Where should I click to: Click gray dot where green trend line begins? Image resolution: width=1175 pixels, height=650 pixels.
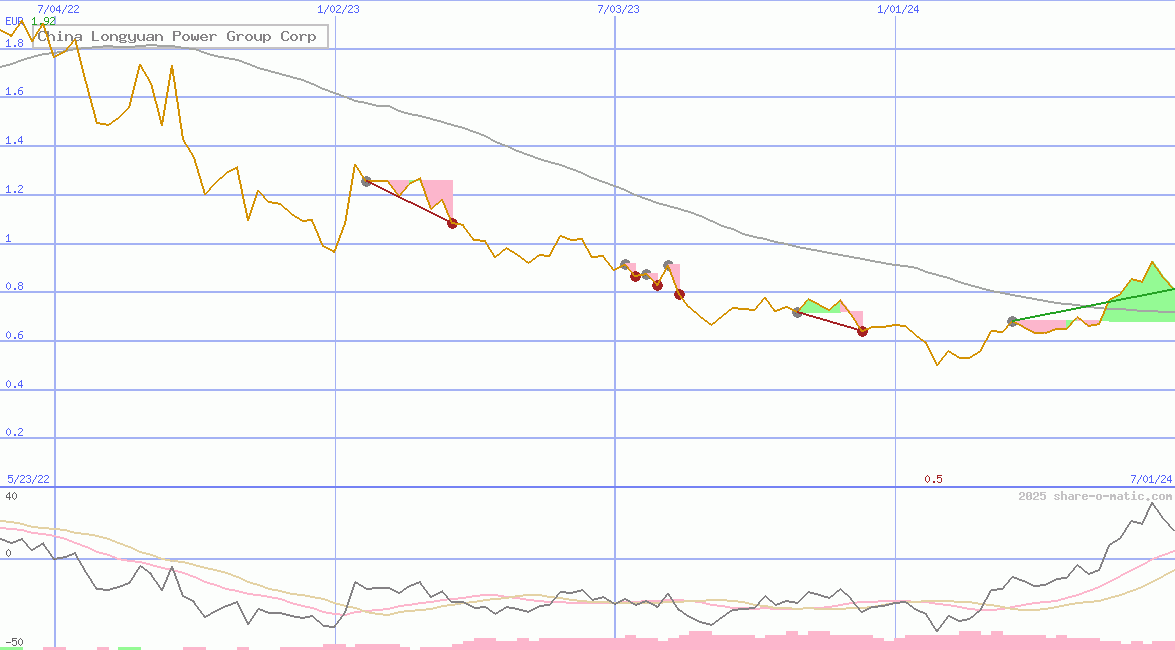(1012, 321)
